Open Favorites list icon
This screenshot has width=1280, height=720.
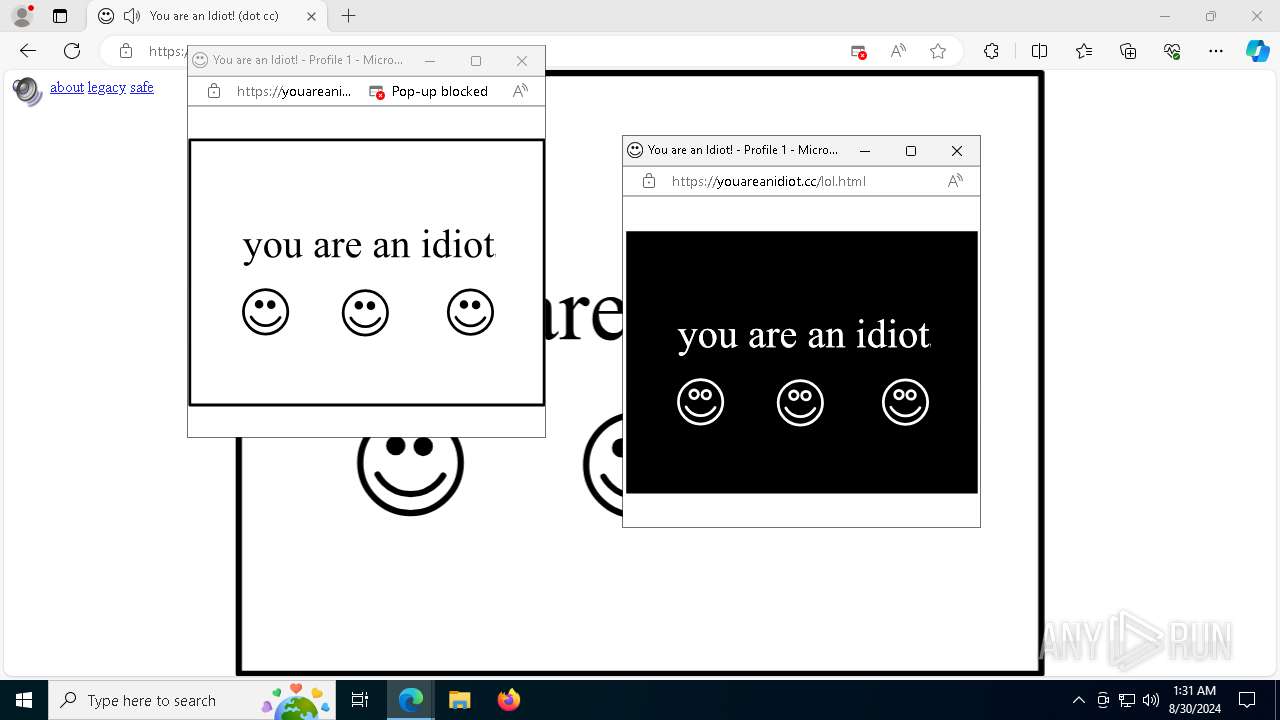point(1084,51)
